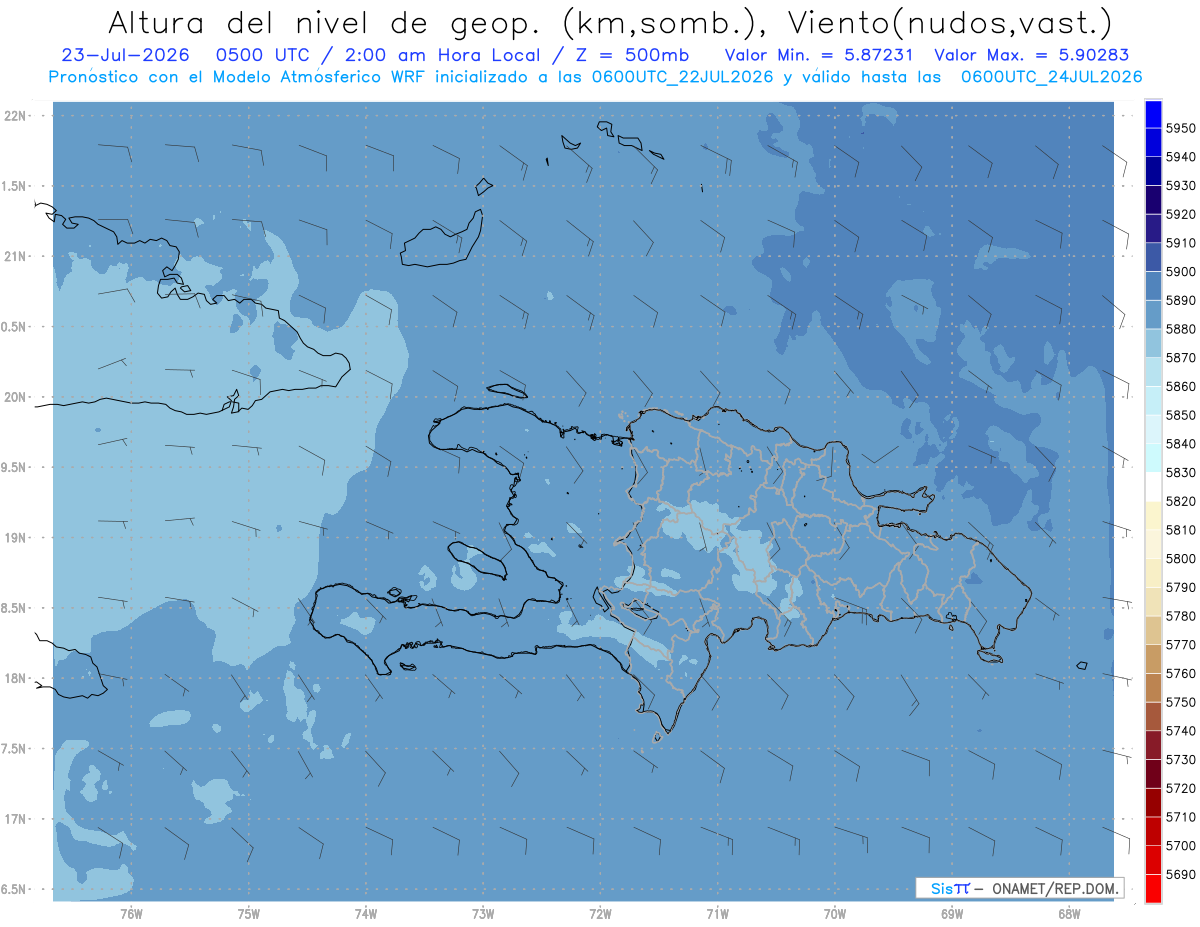This screenshot has width=1200, height=927.
Task: Click the '5810' colorbar label
Action: click(x=1180, y=530)
